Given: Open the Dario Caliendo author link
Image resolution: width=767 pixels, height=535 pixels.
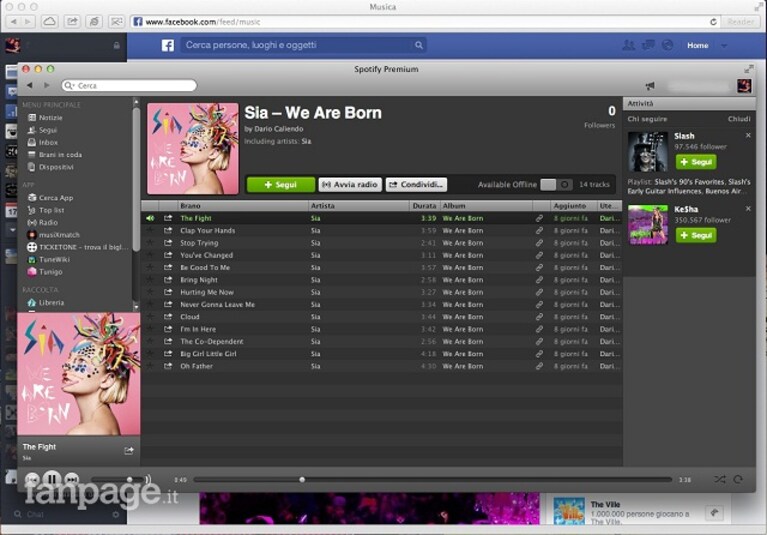Looking at the screenshot, I should coord(278,129).
